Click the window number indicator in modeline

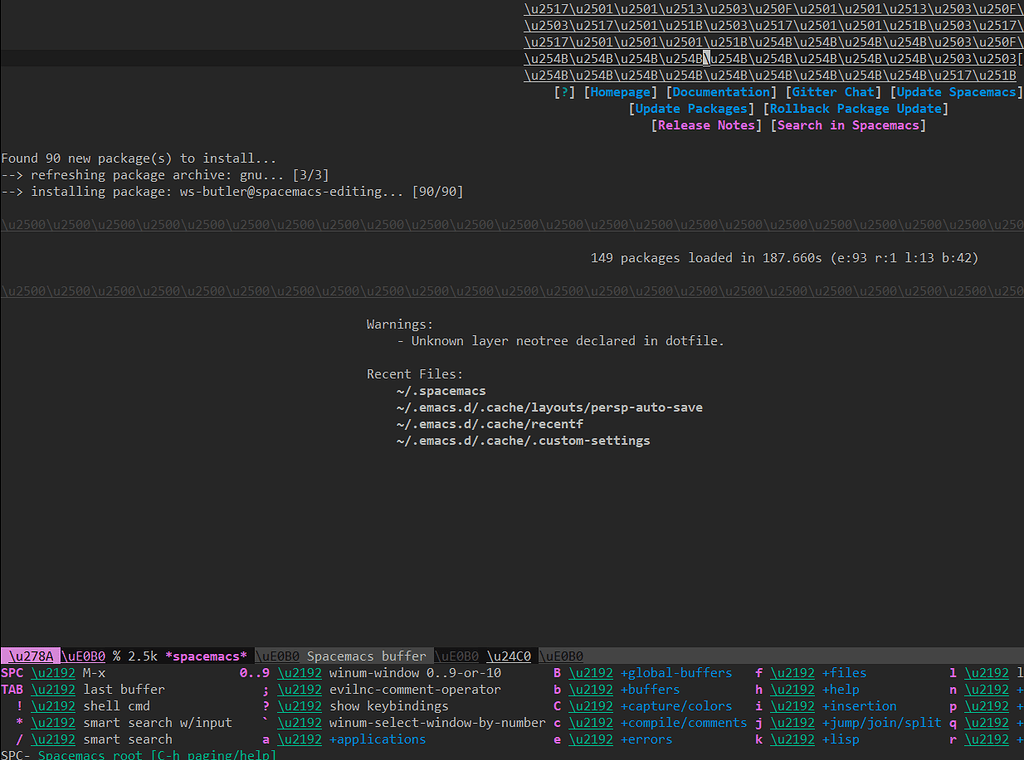pyautogui.click(x=29, y=655)
